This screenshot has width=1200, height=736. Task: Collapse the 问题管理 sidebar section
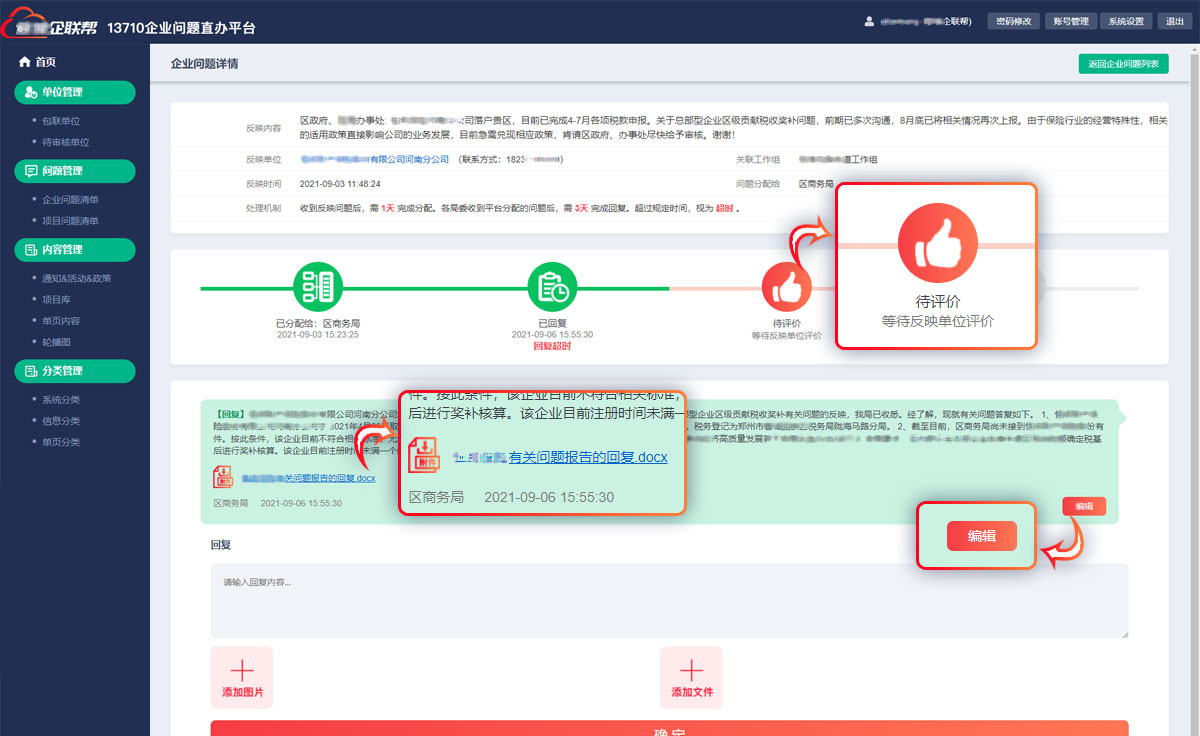pos(75,171)
